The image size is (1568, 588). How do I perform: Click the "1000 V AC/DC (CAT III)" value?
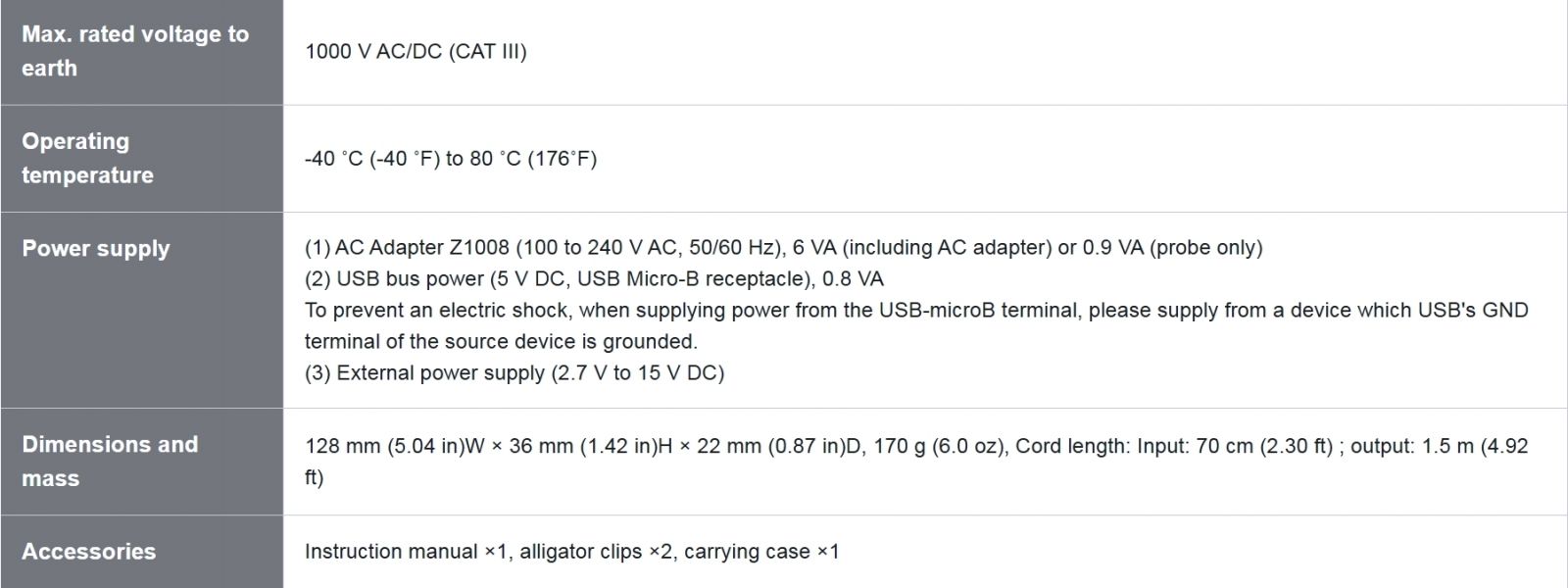point(416,52)
